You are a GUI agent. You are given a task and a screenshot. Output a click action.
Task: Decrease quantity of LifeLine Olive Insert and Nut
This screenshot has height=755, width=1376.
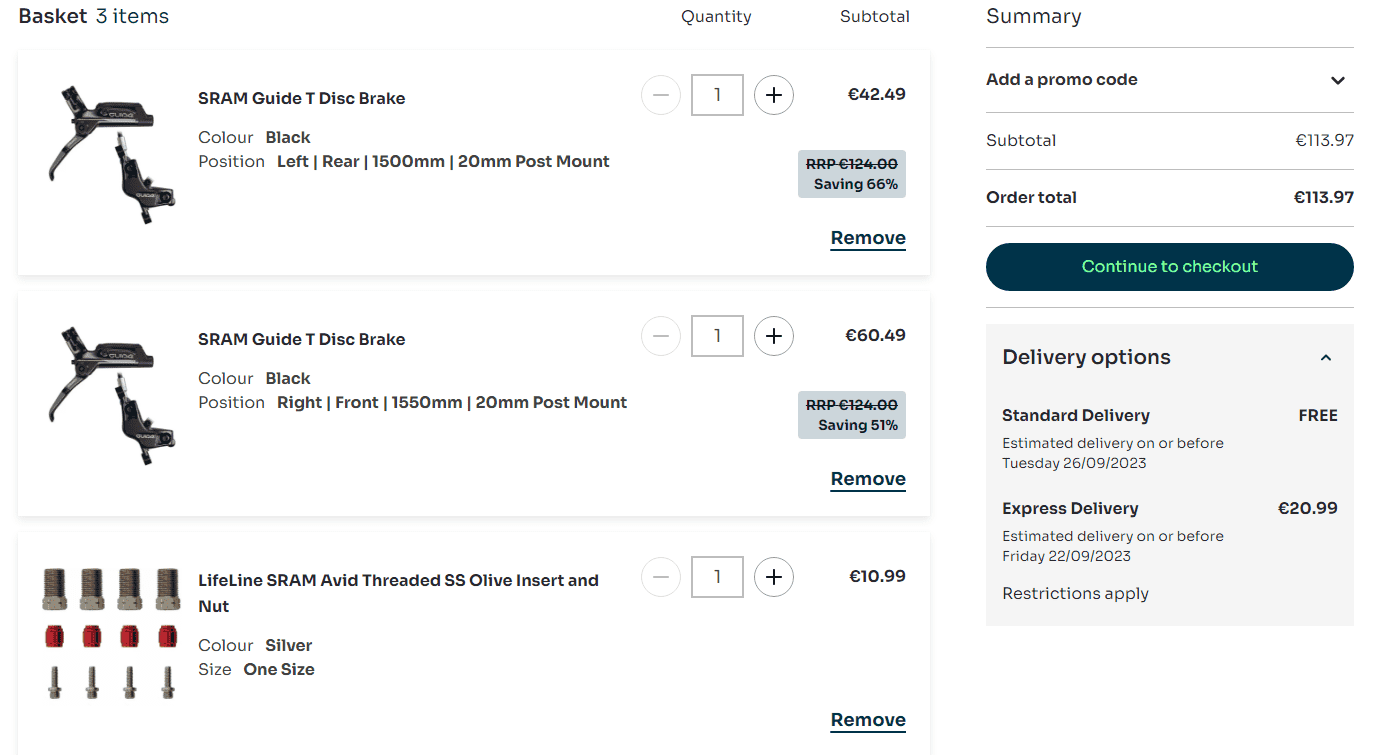661,577
